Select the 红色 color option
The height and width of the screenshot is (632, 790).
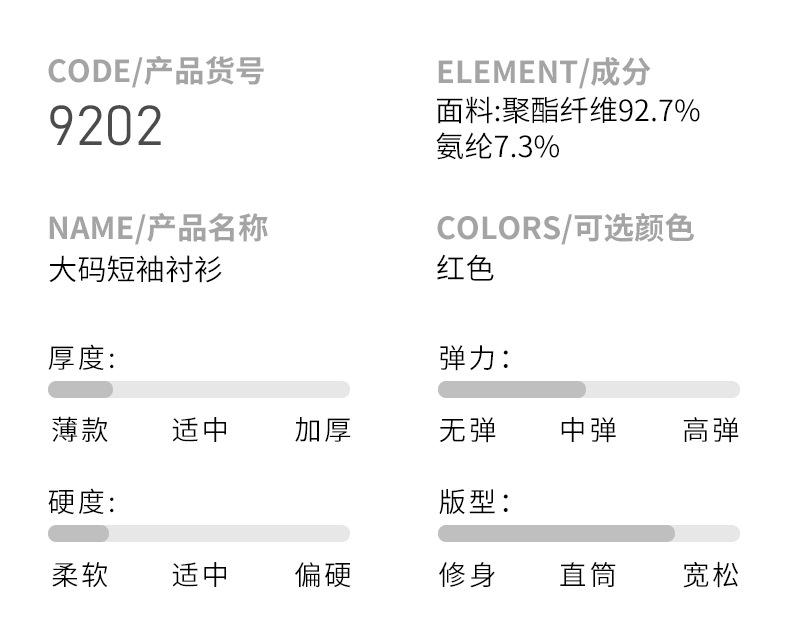[x=465, y=270]
